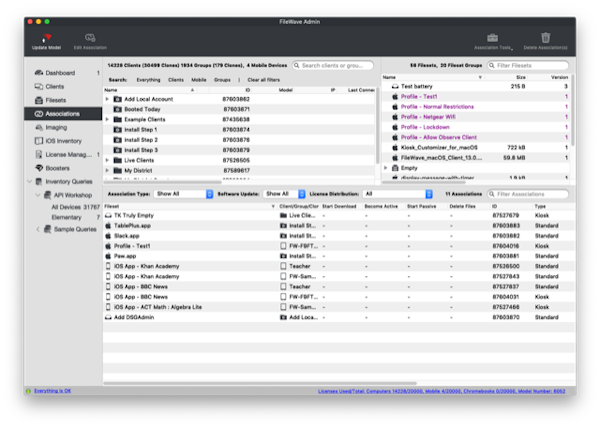Image resolution: width=600 pixels, height=427 pixels.
Task: Expand the Add Local Account group
Action: [108, 100]
